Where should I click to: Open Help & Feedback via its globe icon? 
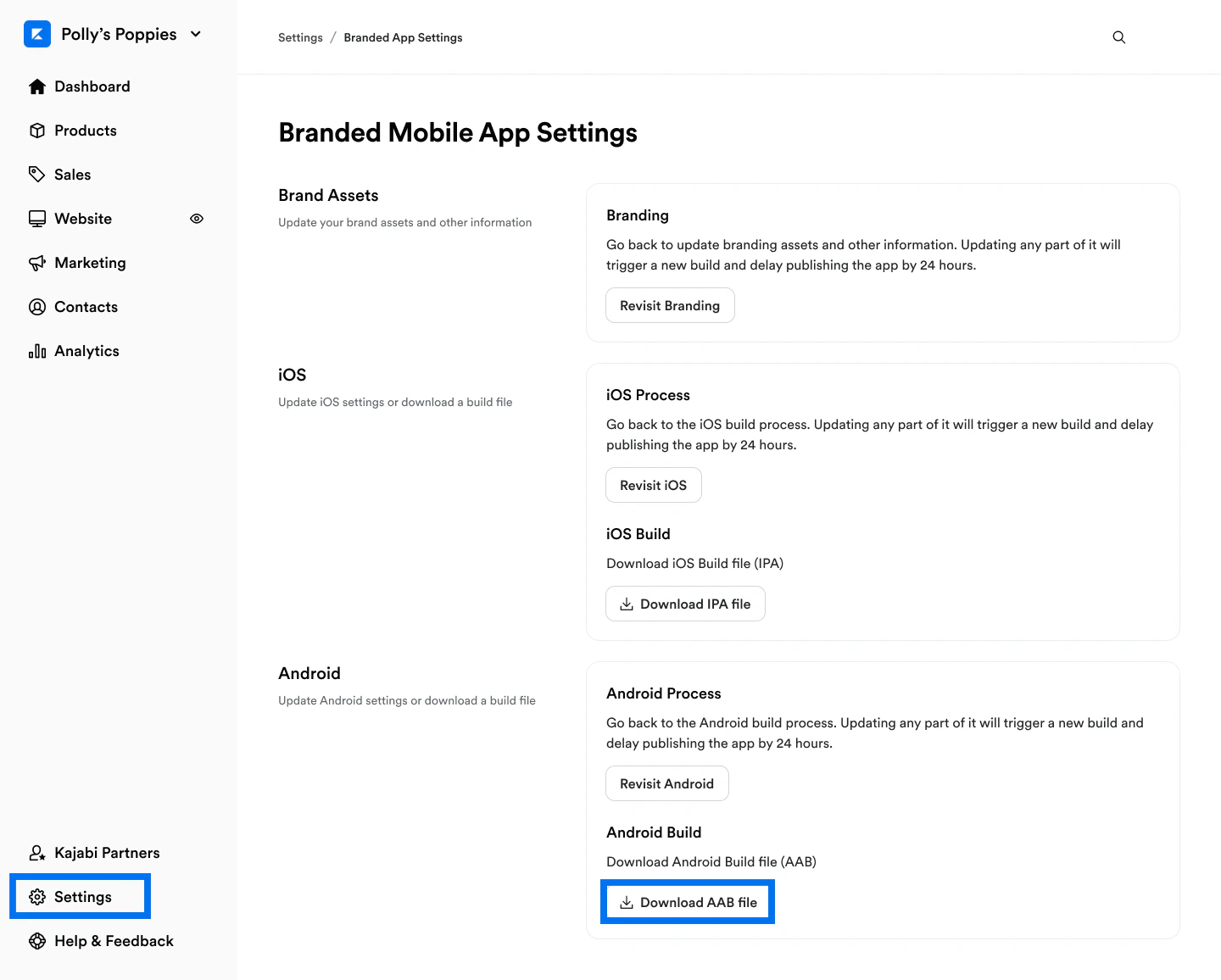[37, 941]
